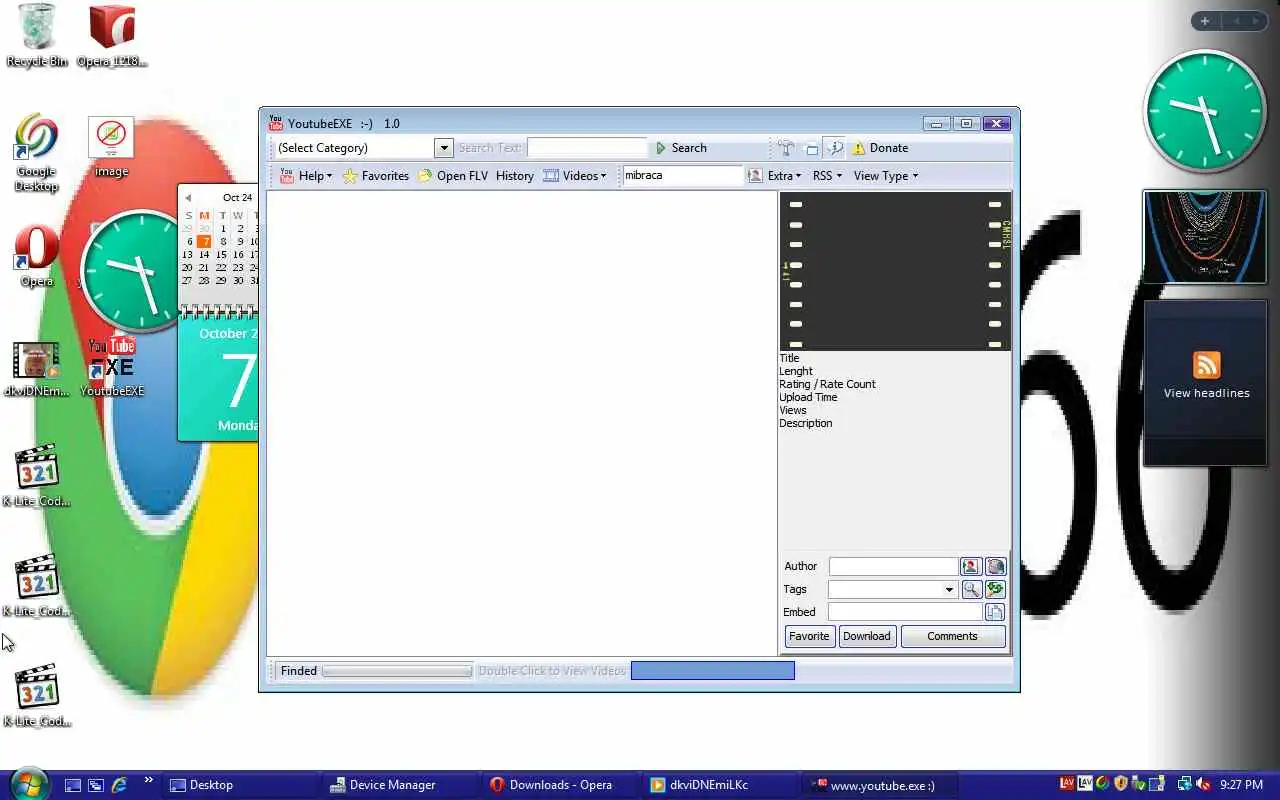The image size is (1280, 800).
Task: Select the Google Desktop shortcut icon
Action: click(x=36, y=153)
